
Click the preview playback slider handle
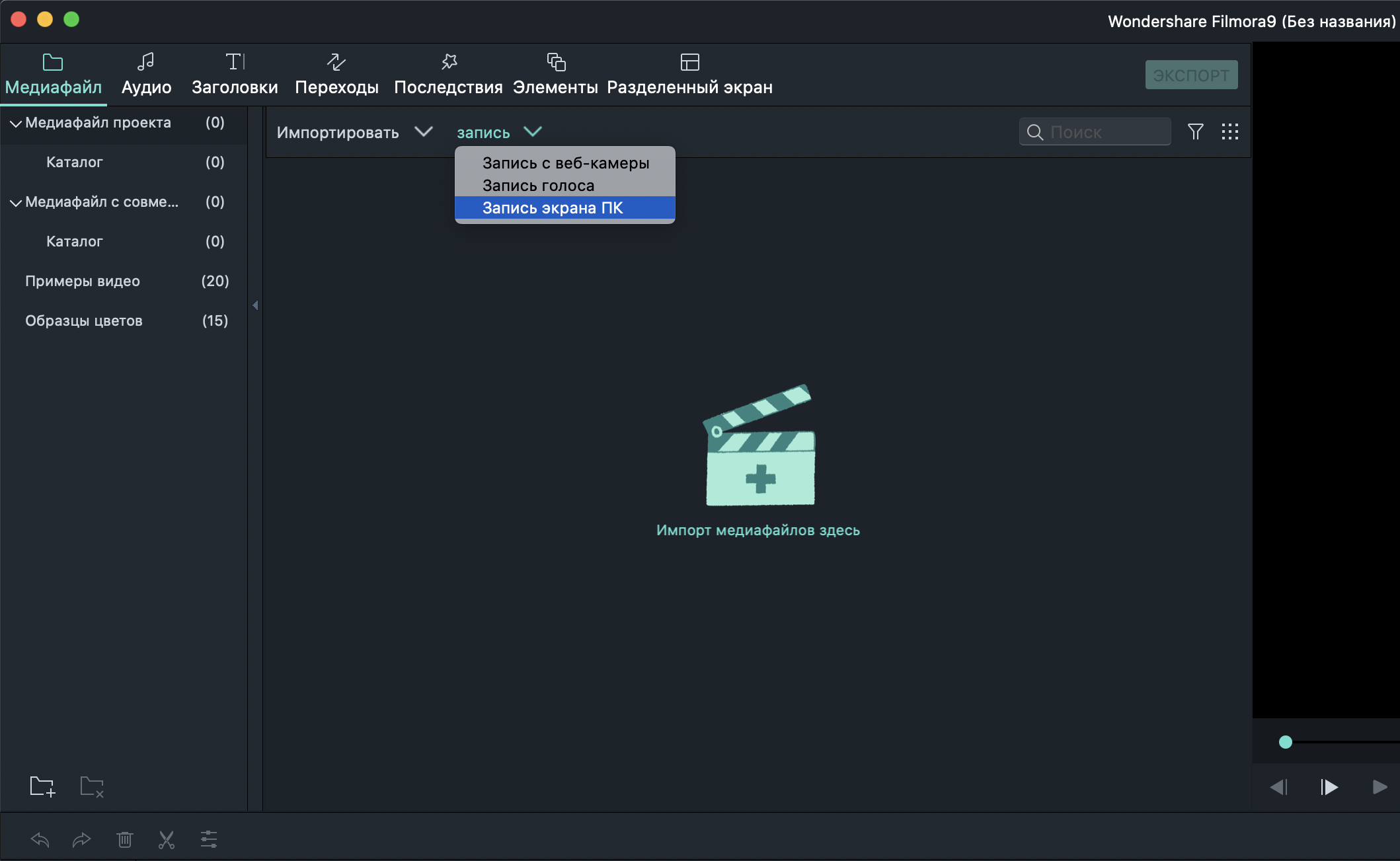pos(1285,742)
